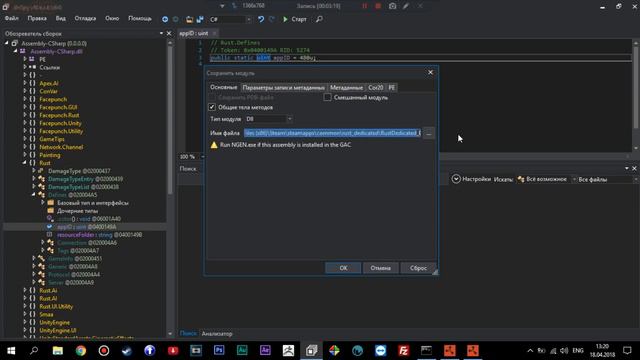This screenshot has width=640, height=360.
Task: Expand the Apex.AI namespace
Action: (24, 83)
